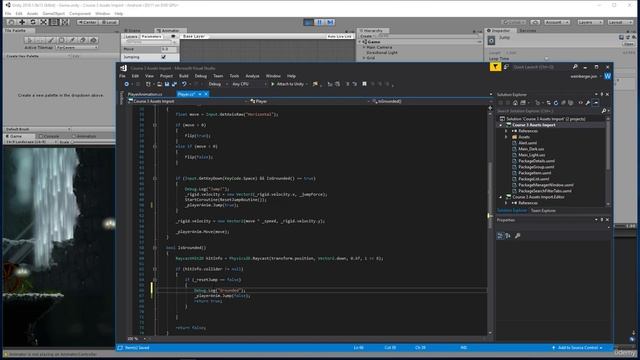This screenshot has height=360, width=640.
Task: Open Visual Studio Debug menu
Action: pos(200,76)
